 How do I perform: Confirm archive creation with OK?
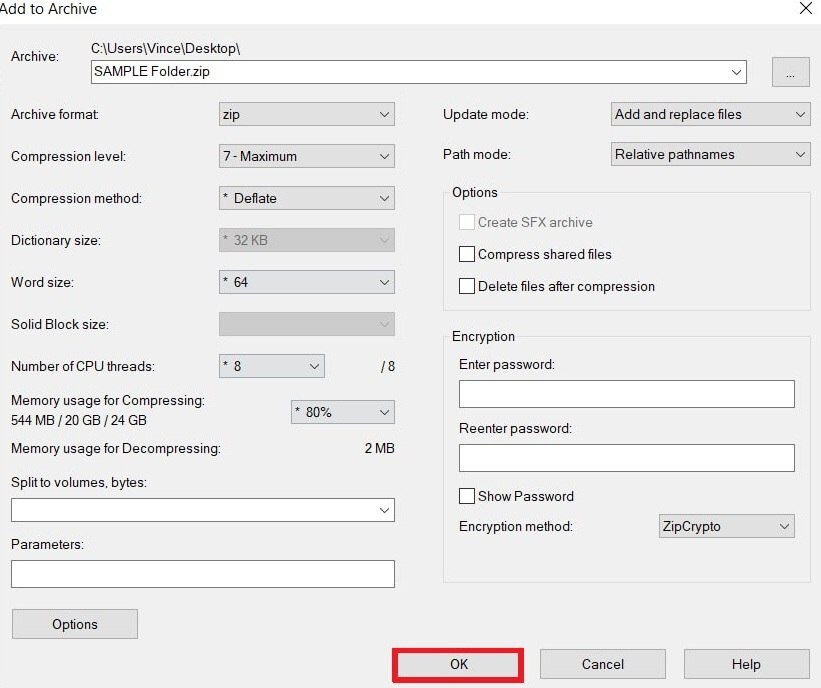pos(457,663)
